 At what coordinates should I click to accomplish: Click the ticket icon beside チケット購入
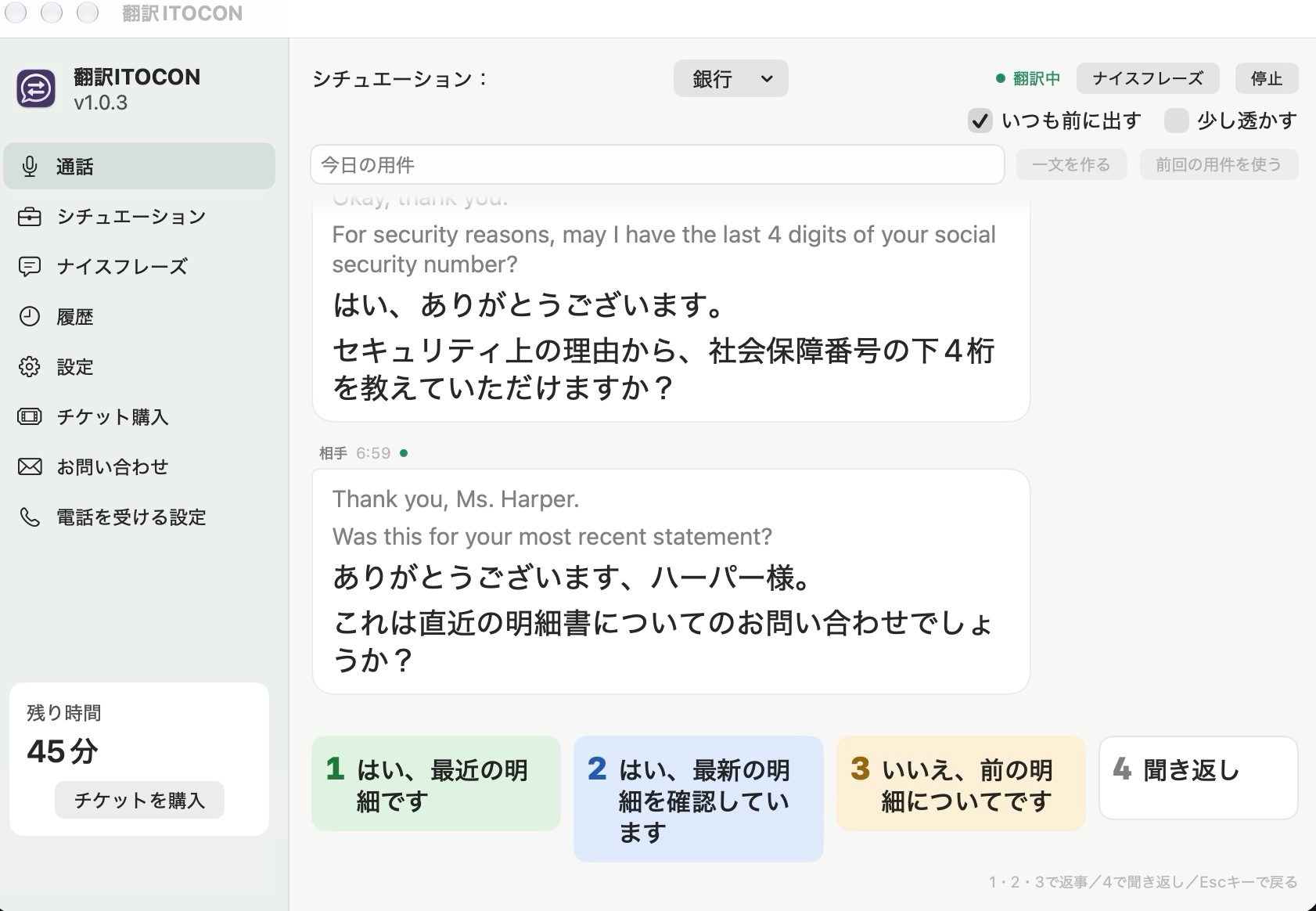click(30, 416)
